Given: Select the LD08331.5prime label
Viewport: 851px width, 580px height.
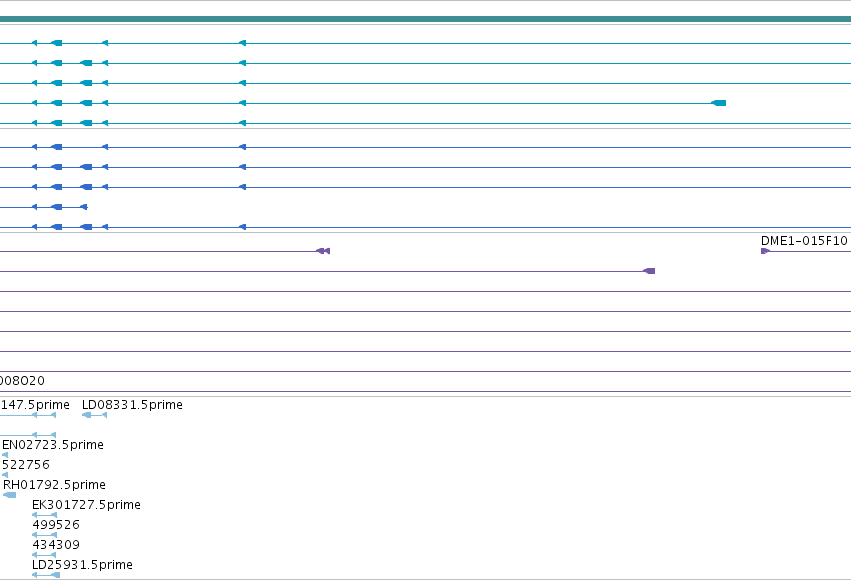Looking at the screenshot, I should click(132, 405).
